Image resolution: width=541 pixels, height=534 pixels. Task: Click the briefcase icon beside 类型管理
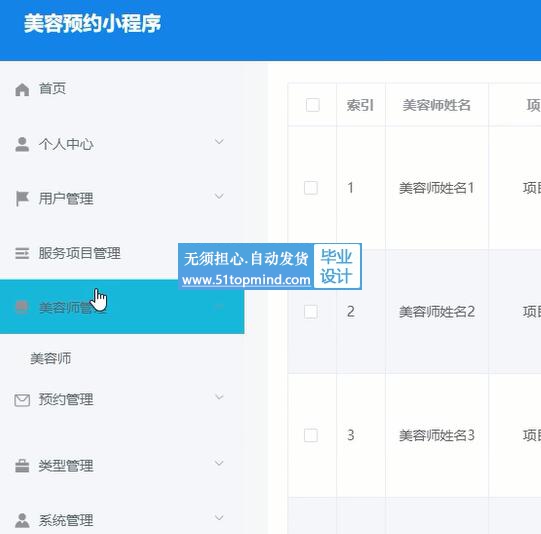tap(22, 466)
